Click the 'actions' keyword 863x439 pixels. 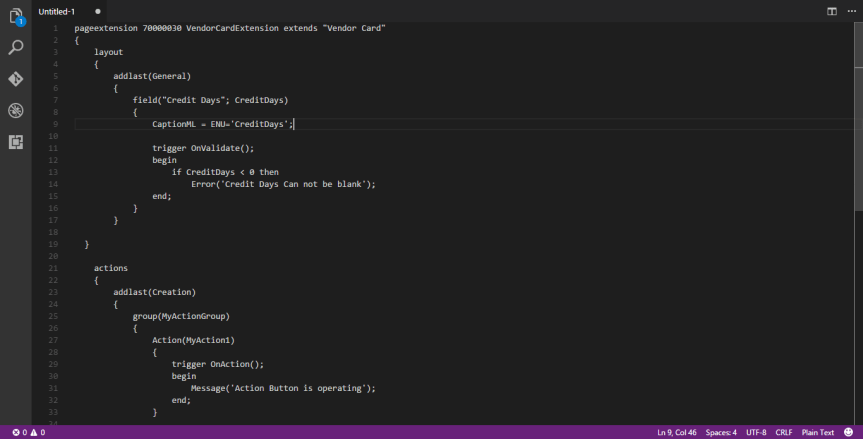pos(111,268)
